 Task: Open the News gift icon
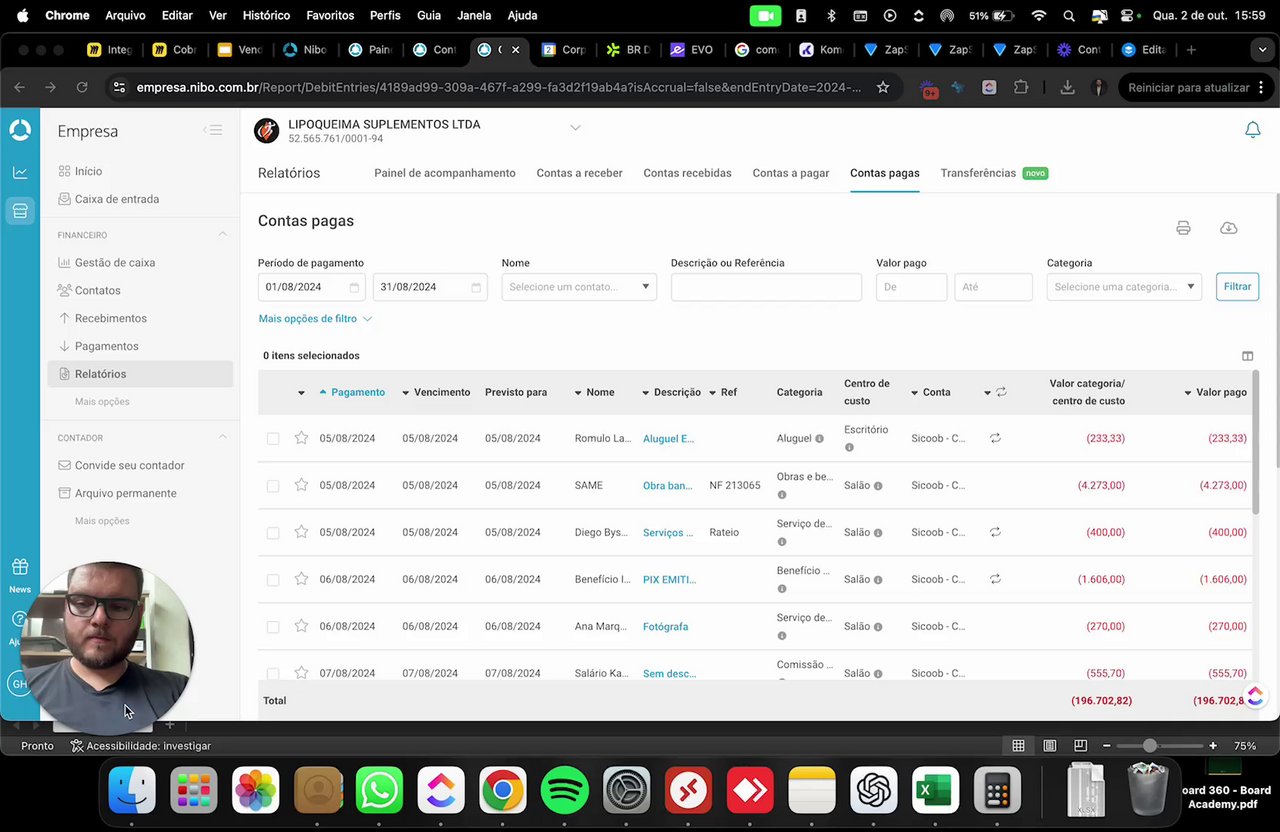(20, 567)
